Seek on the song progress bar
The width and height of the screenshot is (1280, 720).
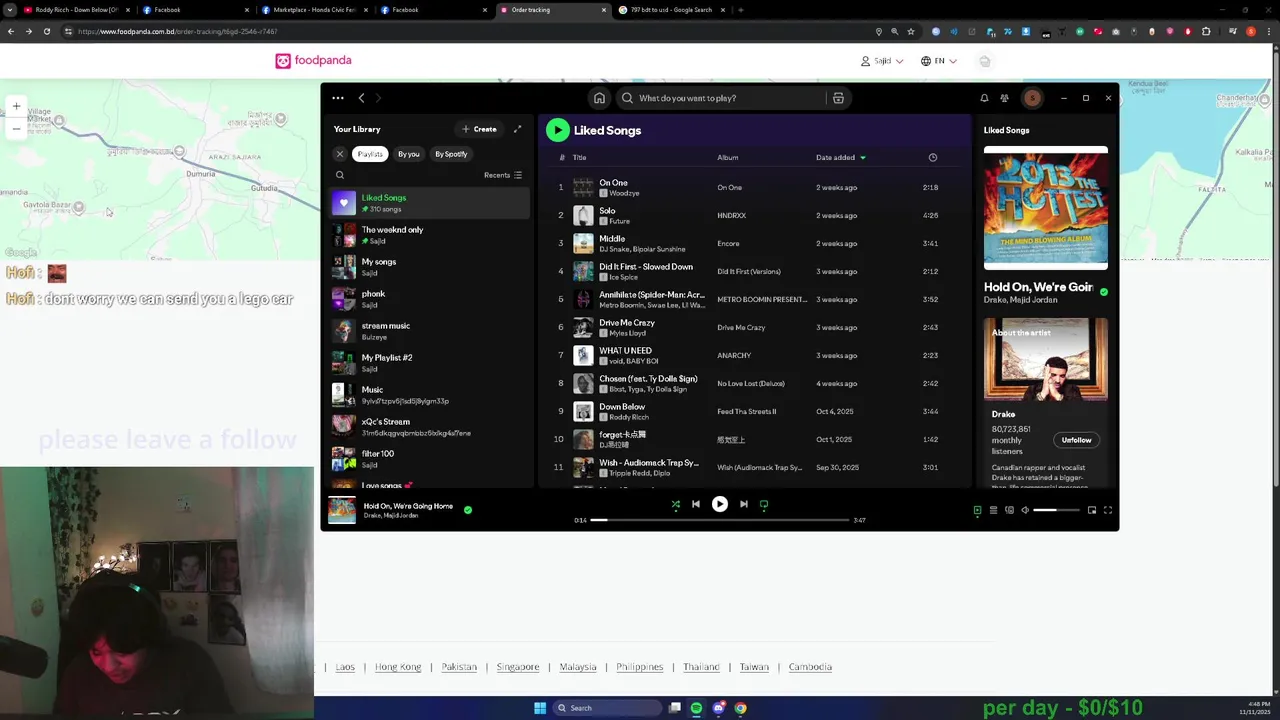(720, 520)
